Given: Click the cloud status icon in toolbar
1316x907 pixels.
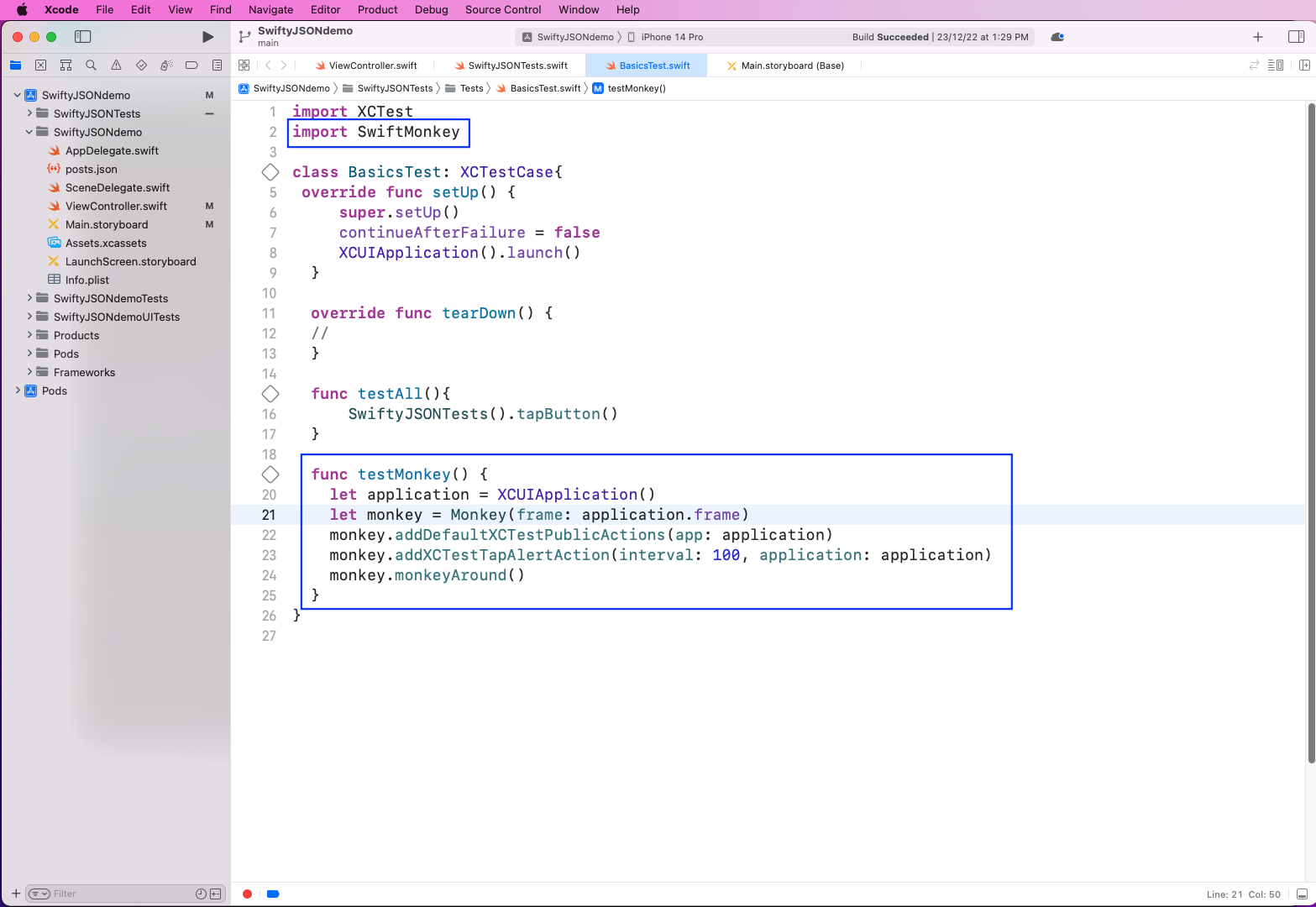Looking at the screenshot, I should (x=1057, y=37).
